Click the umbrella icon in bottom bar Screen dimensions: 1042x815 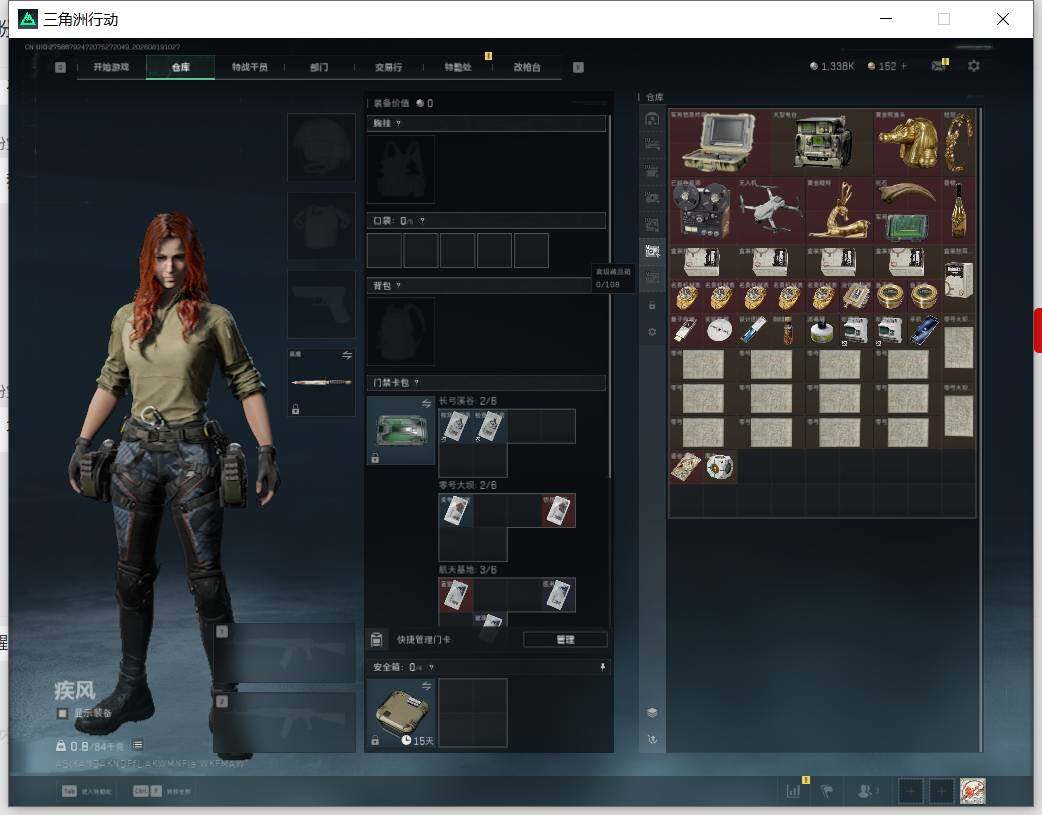[x=827, y=790]
